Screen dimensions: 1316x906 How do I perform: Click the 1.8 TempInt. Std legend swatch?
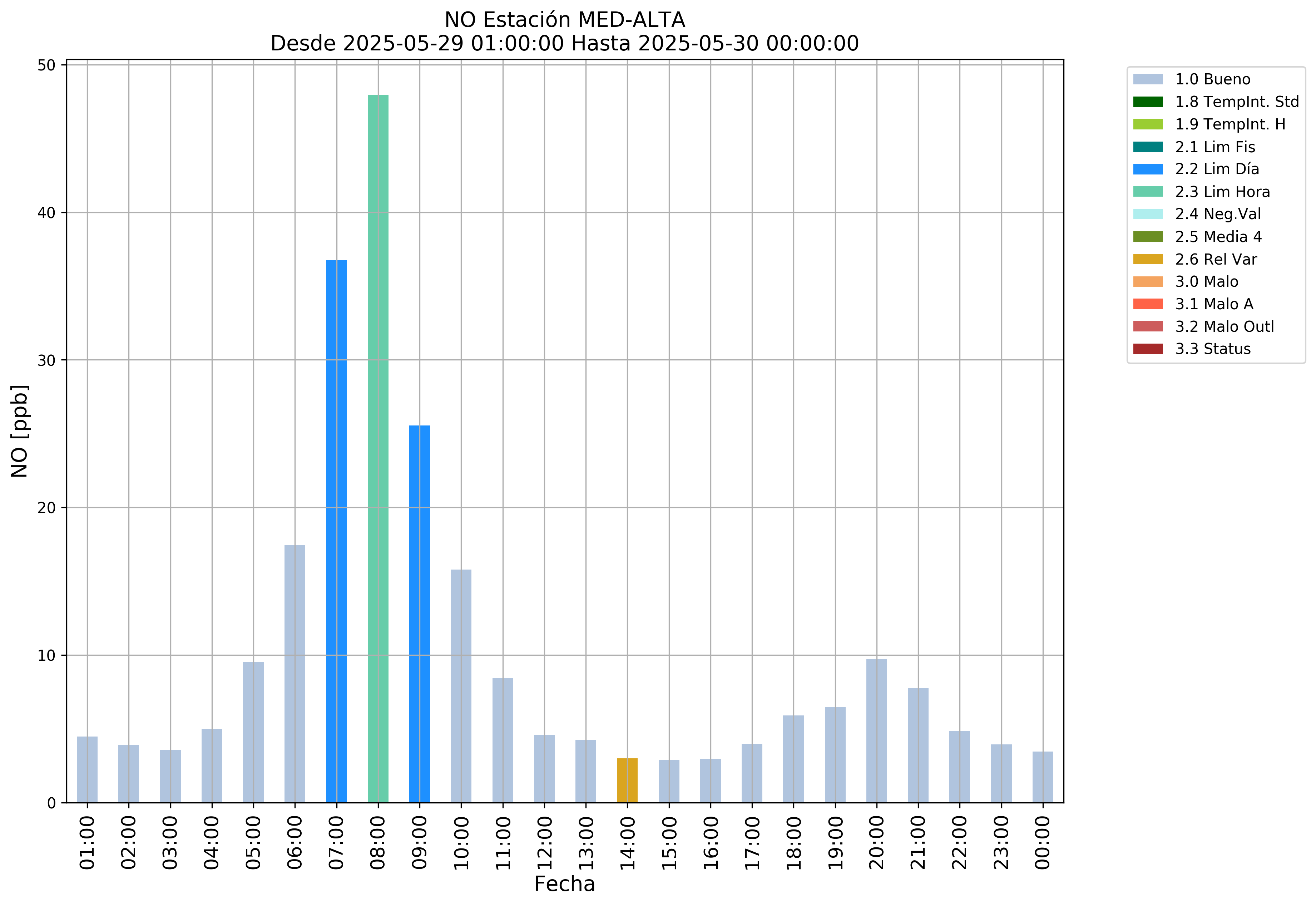(1147, 102)
